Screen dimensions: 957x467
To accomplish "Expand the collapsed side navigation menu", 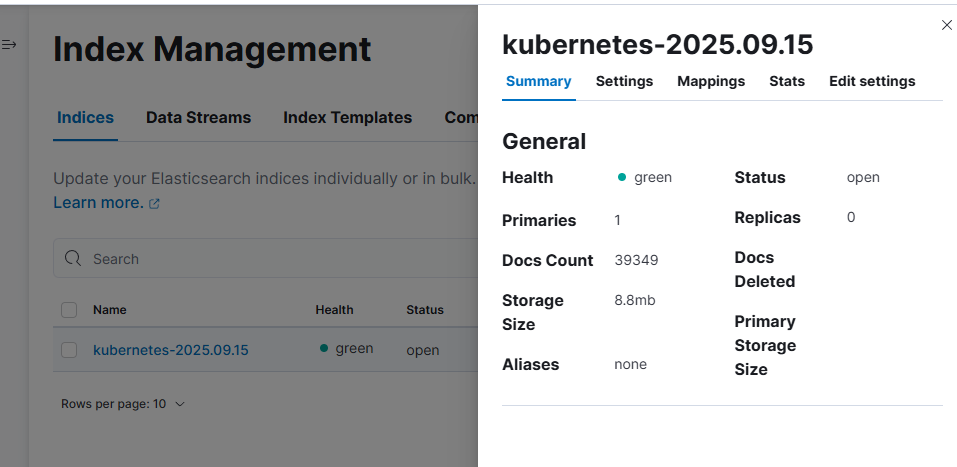I will pyautogui.click(x=9, y=45).
